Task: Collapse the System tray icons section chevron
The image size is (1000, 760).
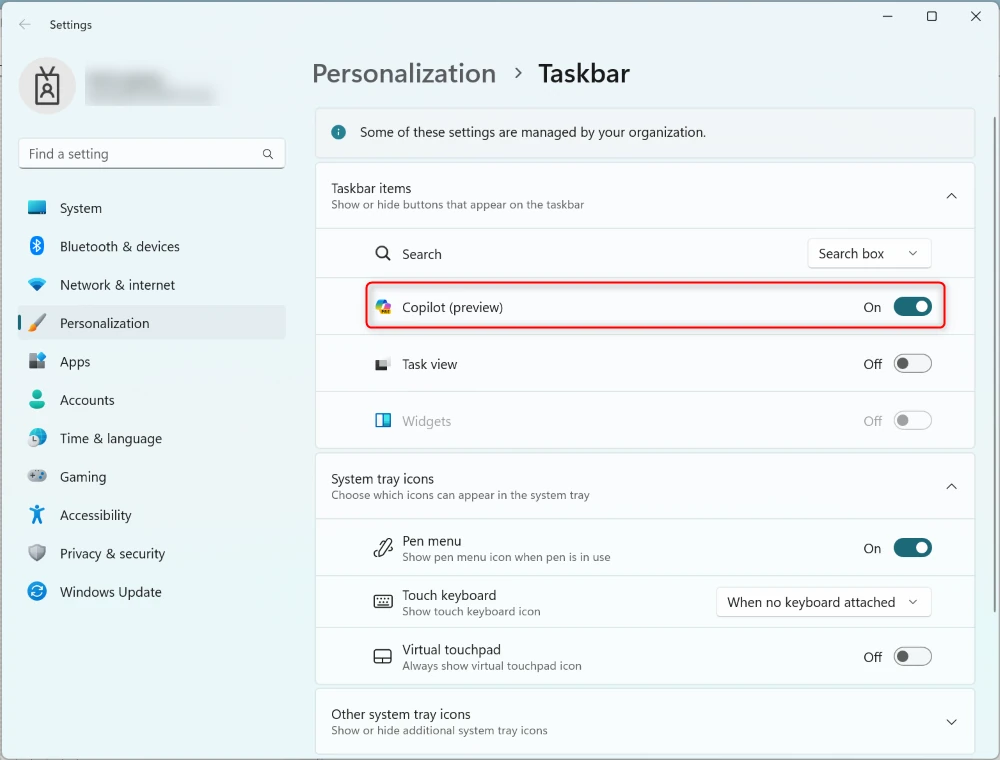Action: click(x=952, y=486)
